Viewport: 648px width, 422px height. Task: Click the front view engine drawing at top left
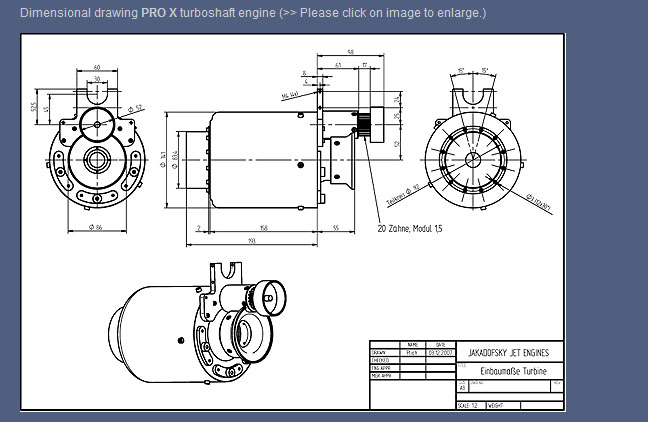tap(96, 150)
